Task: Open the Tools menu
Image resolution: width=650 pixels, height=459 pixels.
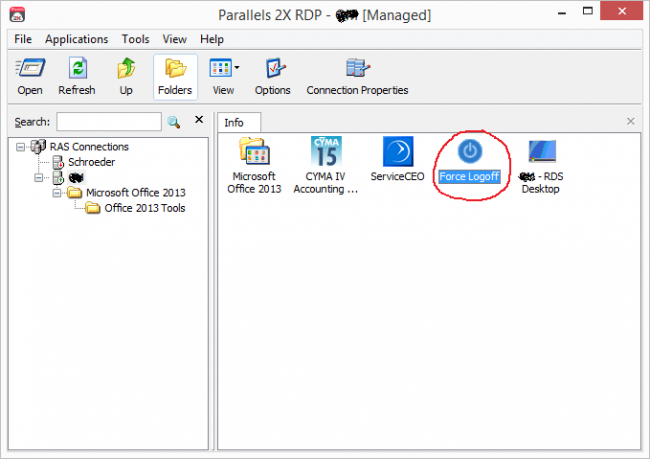Action: [x=135, y=39]
